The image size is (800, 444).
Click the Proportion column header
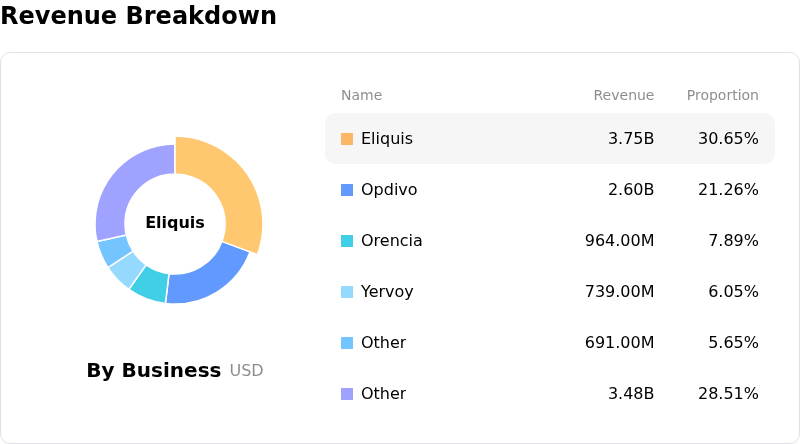(722, 96)
